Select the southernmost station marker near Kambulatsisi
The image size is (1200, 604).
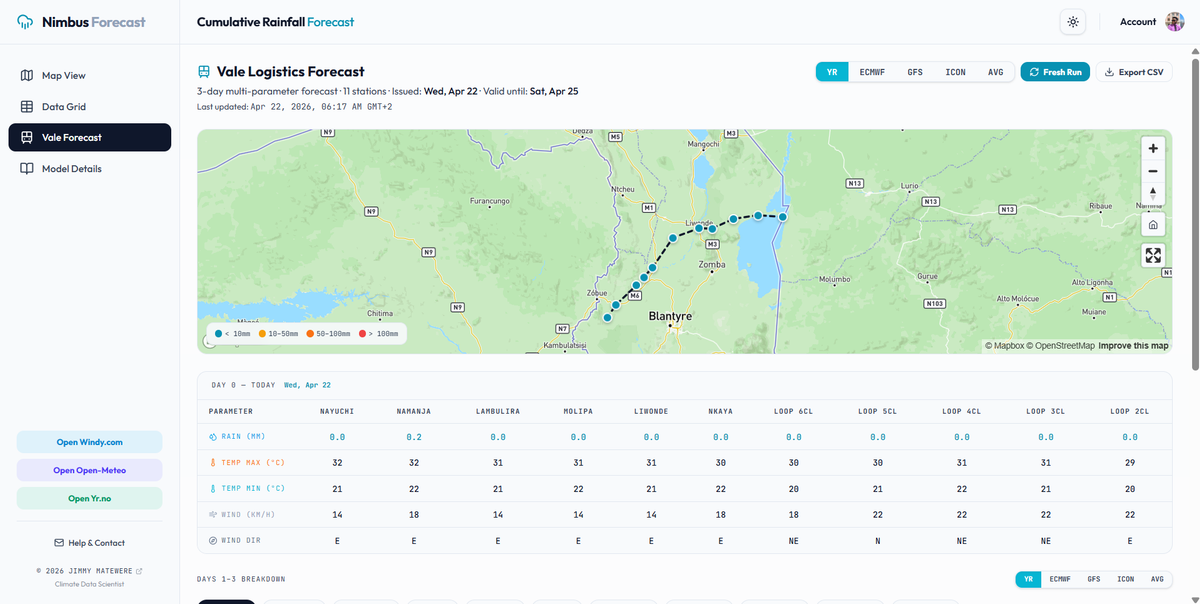[607, 318]
